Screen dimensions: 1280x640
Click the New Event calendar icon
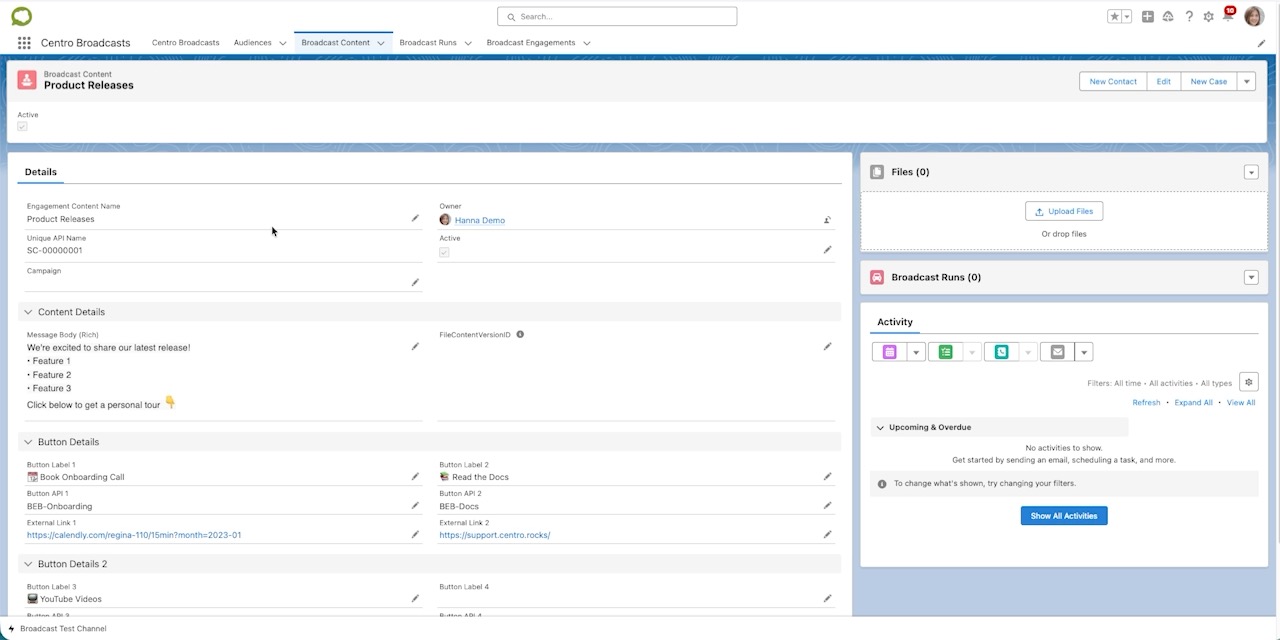(x=889, y=352)
